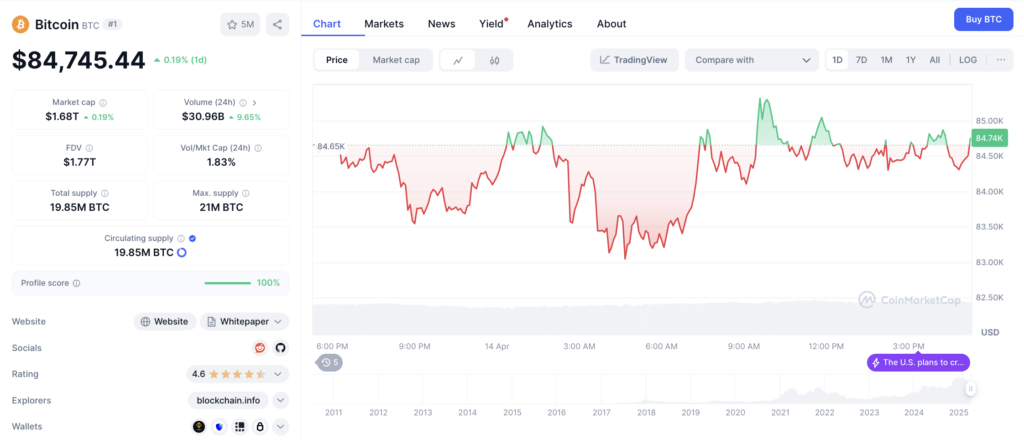Set chart range to 7D

[861, 60]
